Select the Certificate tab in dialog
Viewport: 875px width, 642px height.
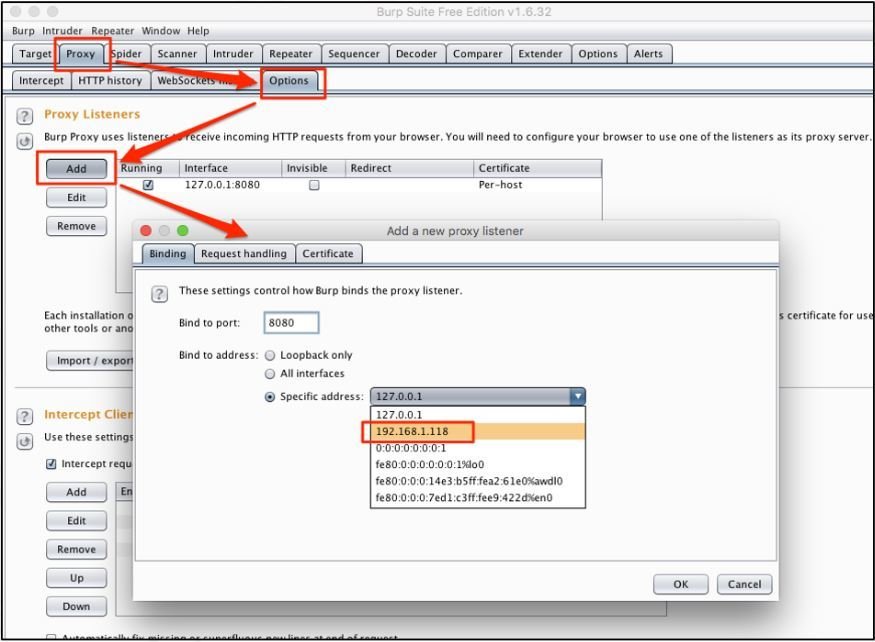tap(328, 253)
